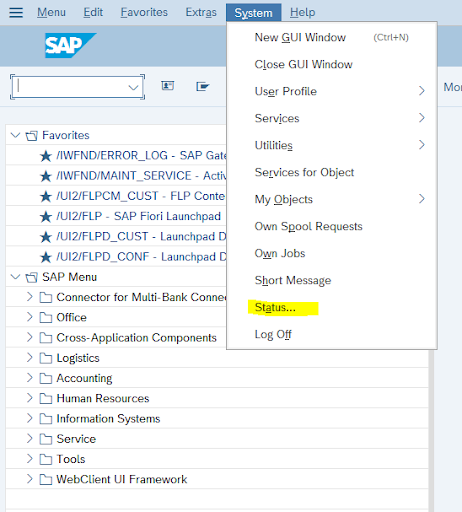The width and height of the screenshot is (462, 512).
Task: Collapse the Favorites tree node
Action: (15, 135)
